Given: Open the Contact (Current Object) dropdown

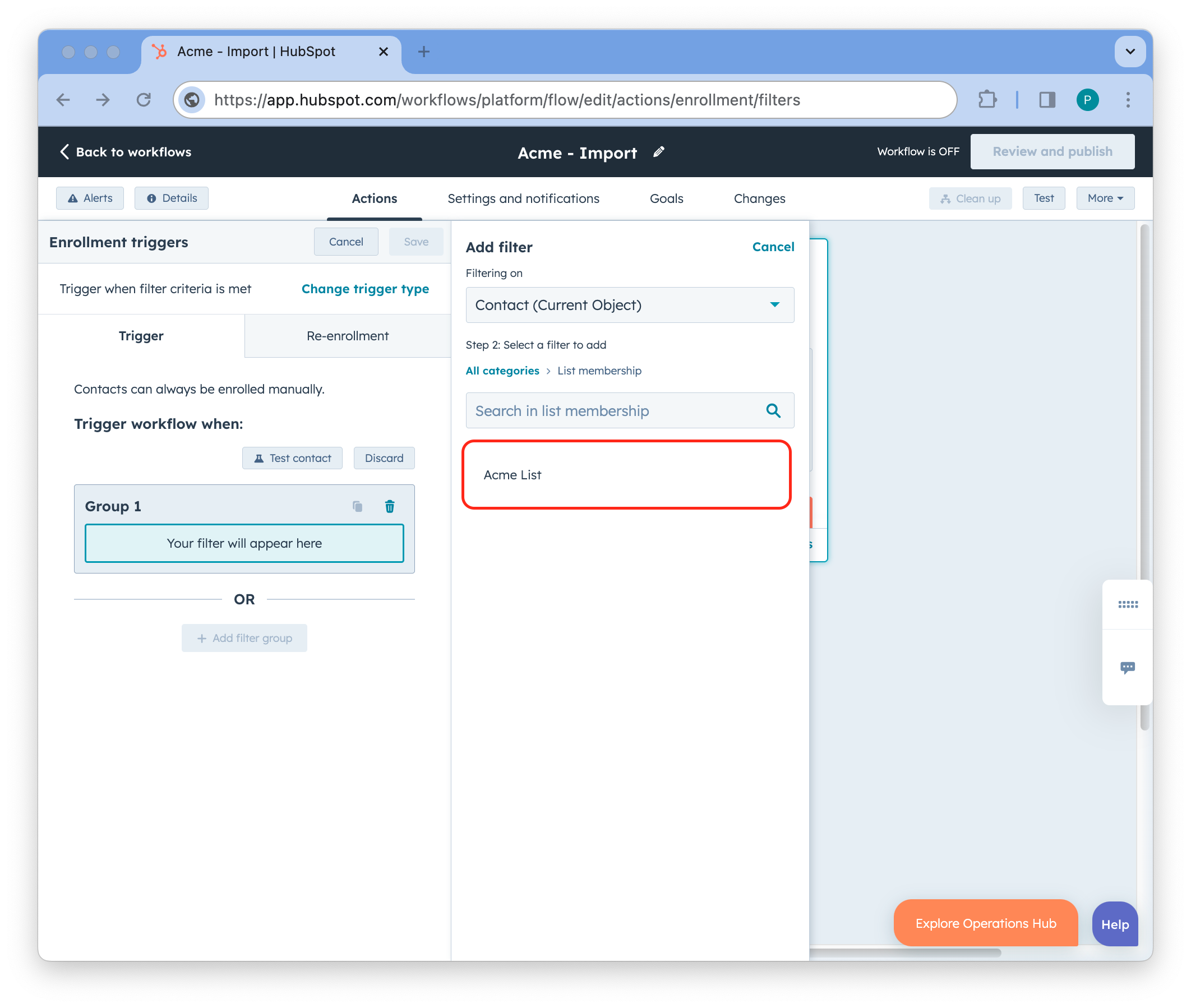Looking at the screenshot, I should coord(630,305).
